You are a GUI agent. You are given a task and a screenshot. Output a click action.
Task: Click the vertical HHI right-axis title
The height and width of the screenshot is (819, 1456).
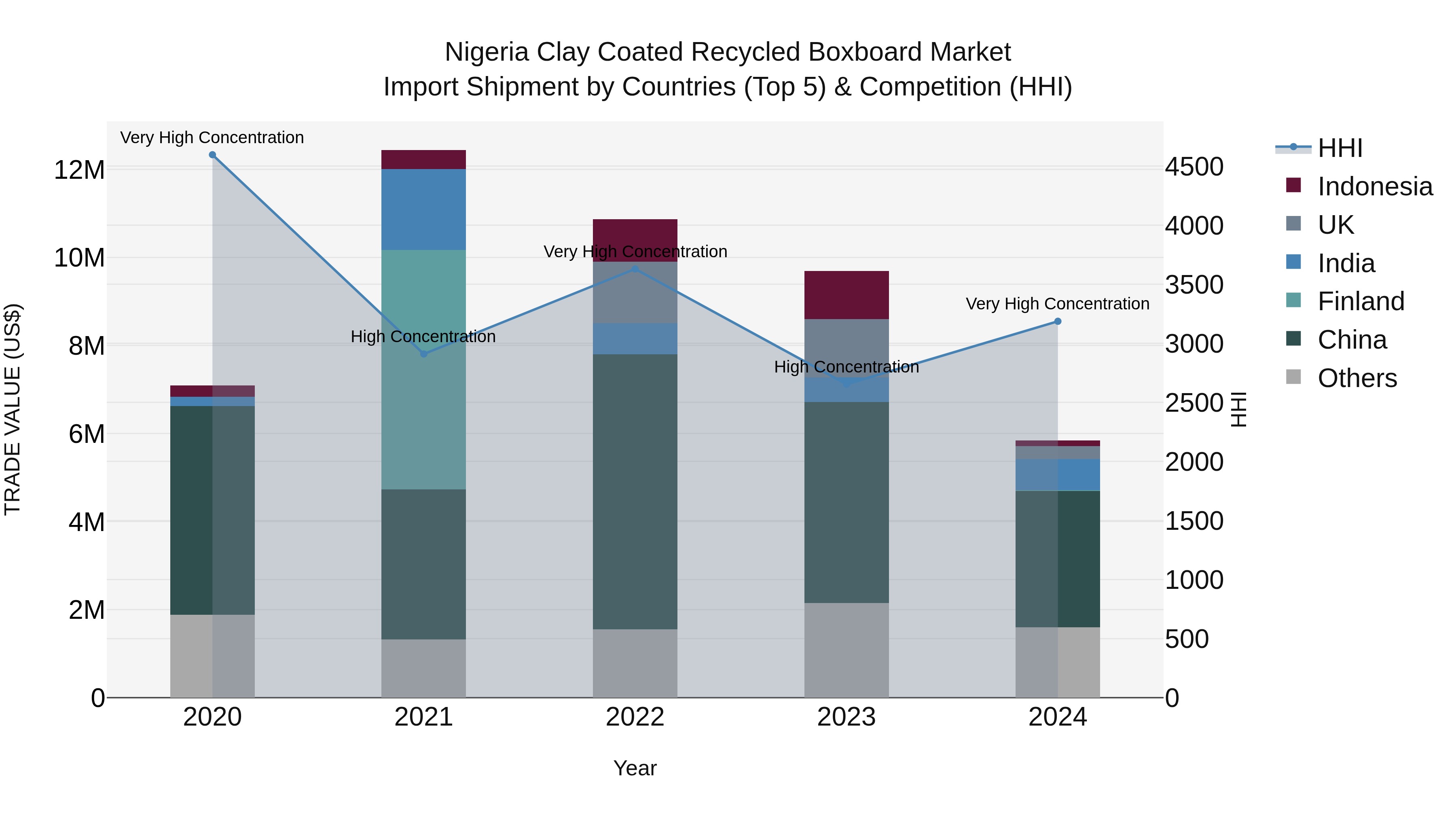tap(1238, 409)
